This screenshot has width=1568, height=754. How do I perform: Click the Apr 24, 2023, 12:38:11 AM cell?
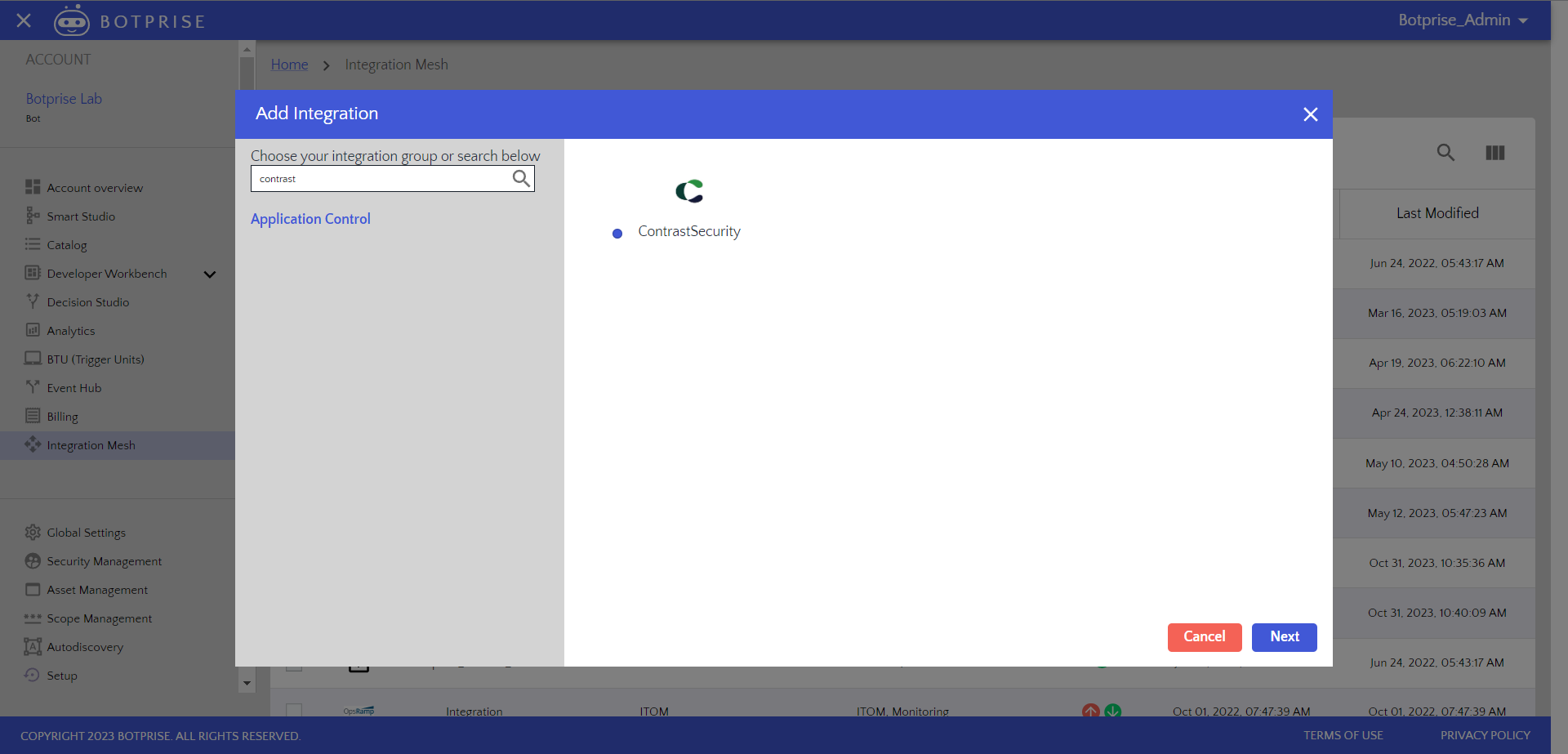coord(1437,413)
